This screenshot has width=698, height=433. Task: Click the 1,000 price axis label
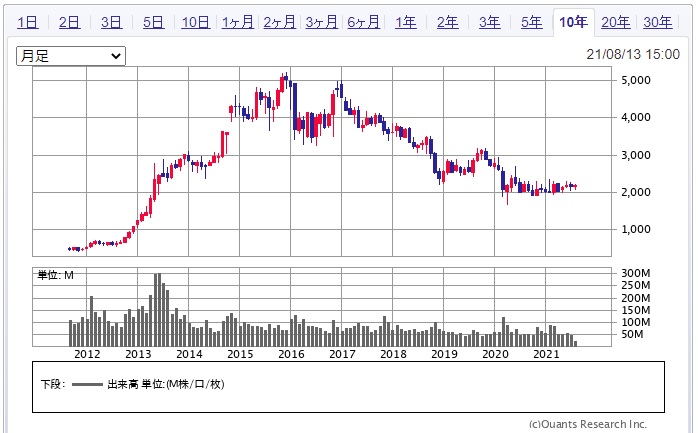pos(636,229)
